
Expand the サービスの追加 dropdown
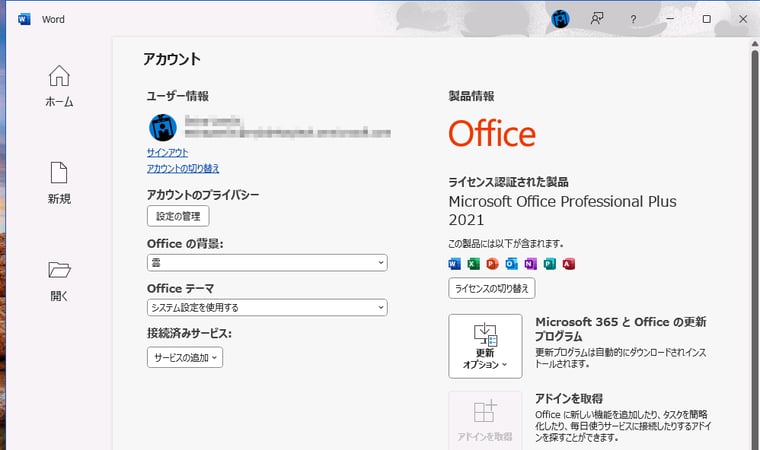(185, 357)
